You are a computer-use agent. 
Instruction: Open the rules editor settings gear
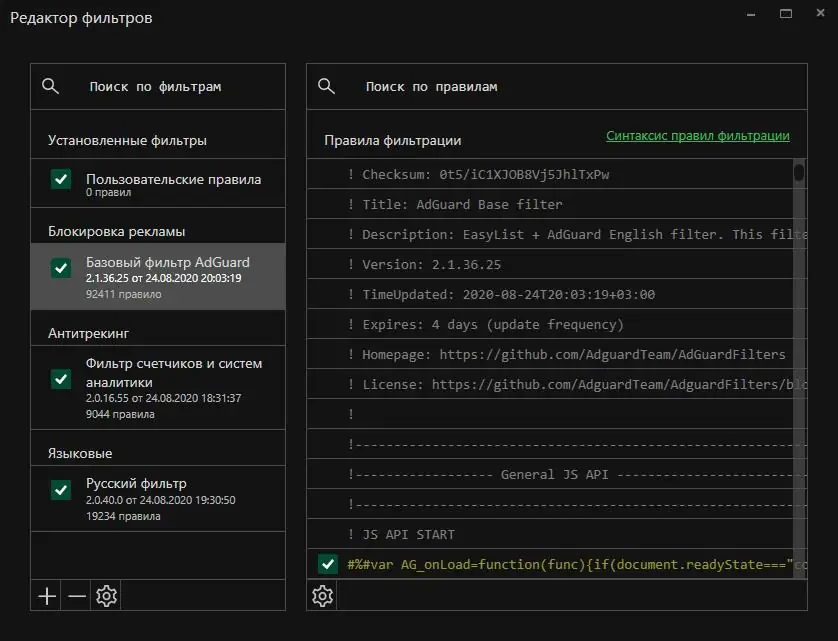(x=322, y=595)
